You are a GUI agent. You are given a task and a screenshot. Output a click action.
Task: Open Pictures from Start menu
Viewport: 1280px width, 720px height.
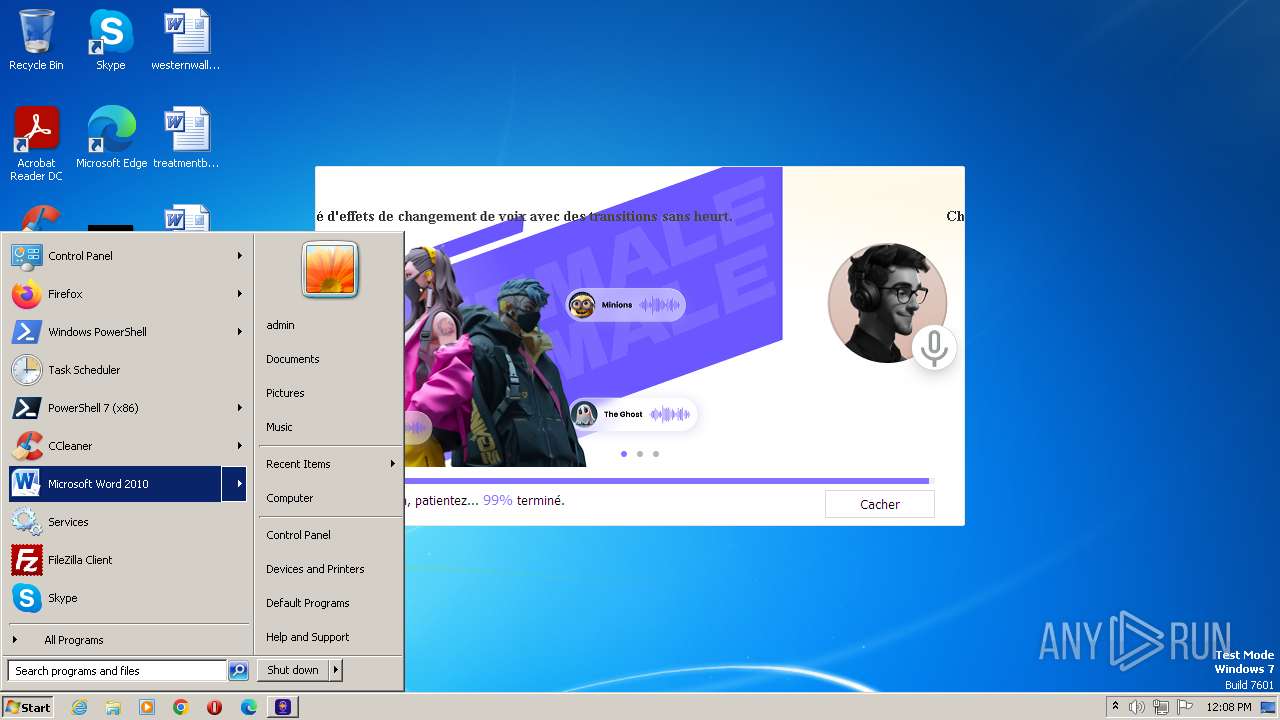330,393
